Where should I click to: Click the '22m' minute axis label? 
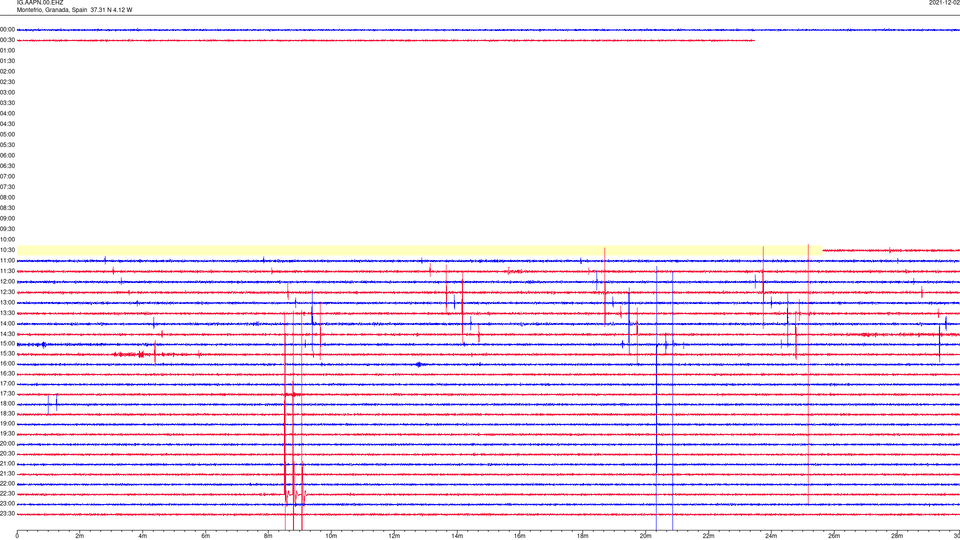pos(708,536)
